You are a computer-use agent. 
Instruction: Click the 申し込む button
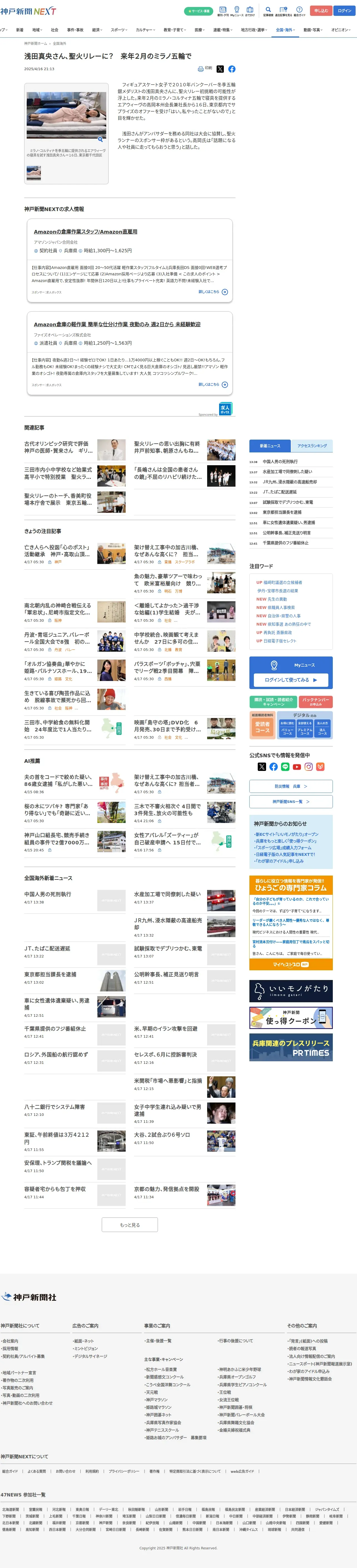321,10
